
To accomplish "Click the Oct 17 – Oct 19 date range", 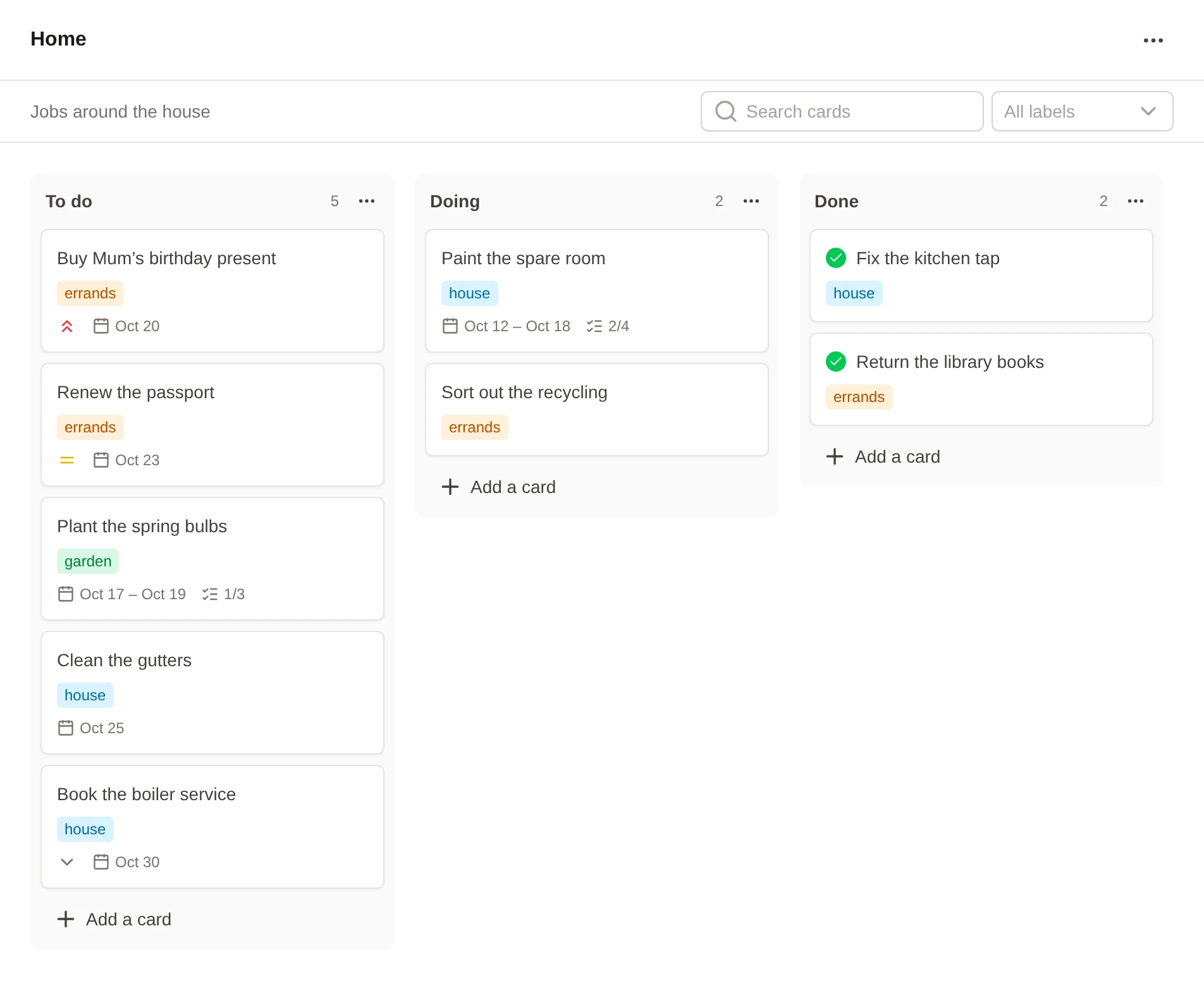I will [133, 594].
